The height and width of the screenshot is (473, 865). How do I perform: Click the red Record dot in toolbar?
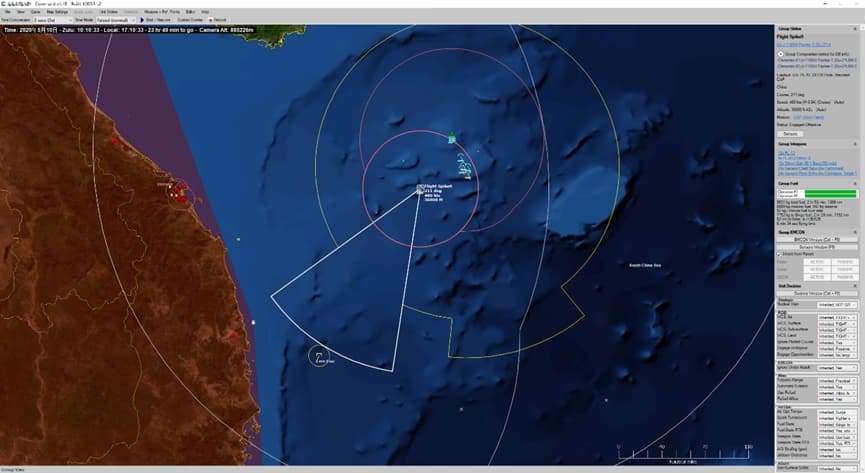(x=210, y=20)
